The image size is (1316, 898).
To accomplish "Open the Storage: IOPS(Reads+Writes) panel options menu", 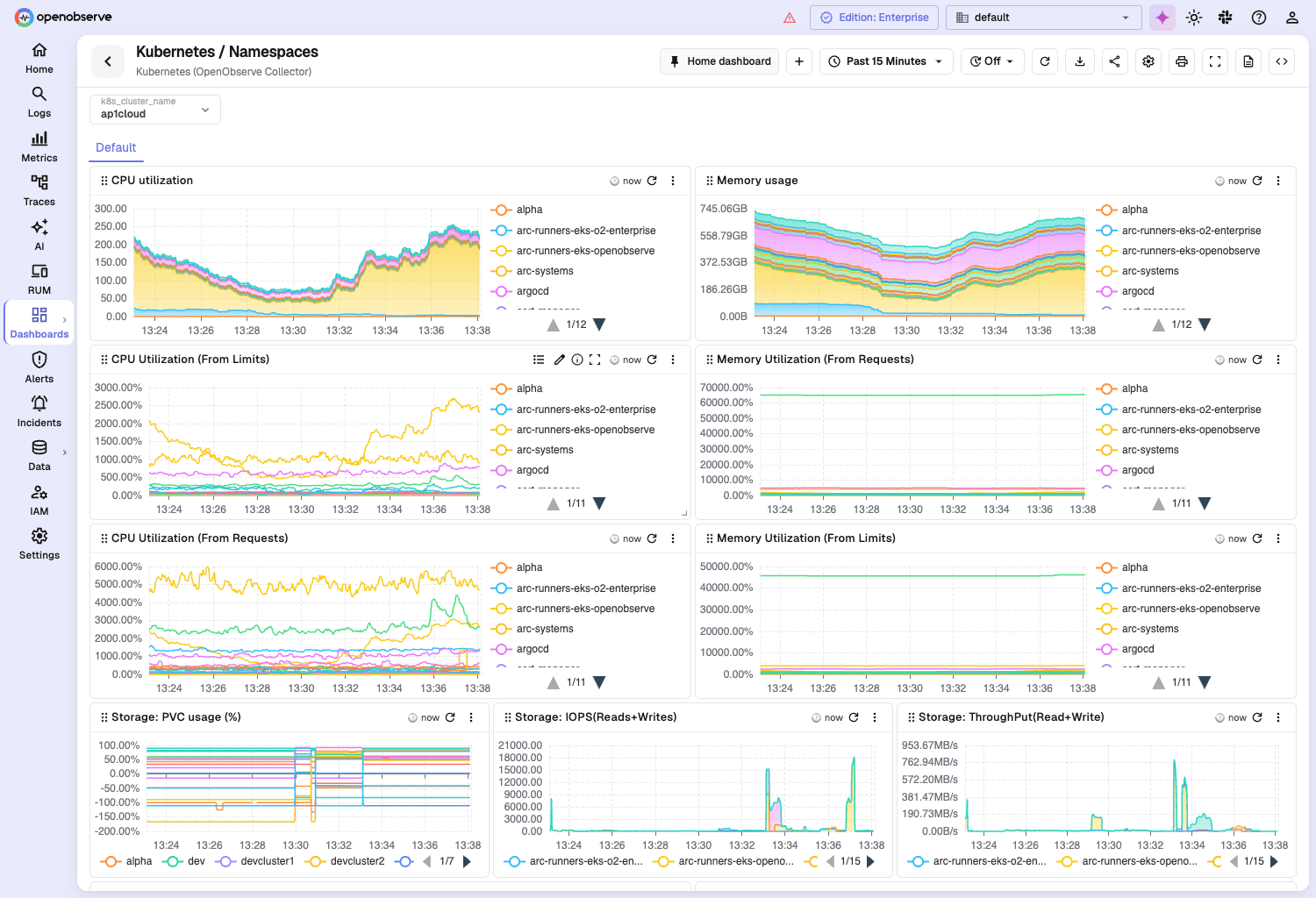I will [x=875, y=717].
